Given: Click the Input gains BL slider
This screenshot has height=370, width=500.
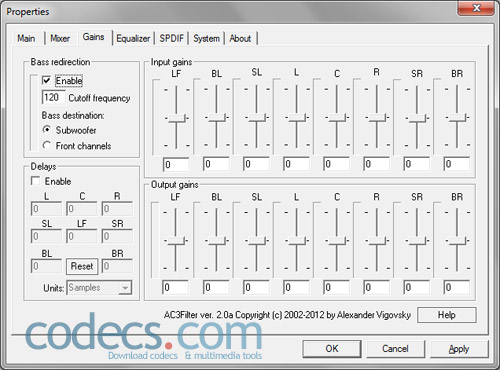Looking at the screenshot, I should 217,118.
